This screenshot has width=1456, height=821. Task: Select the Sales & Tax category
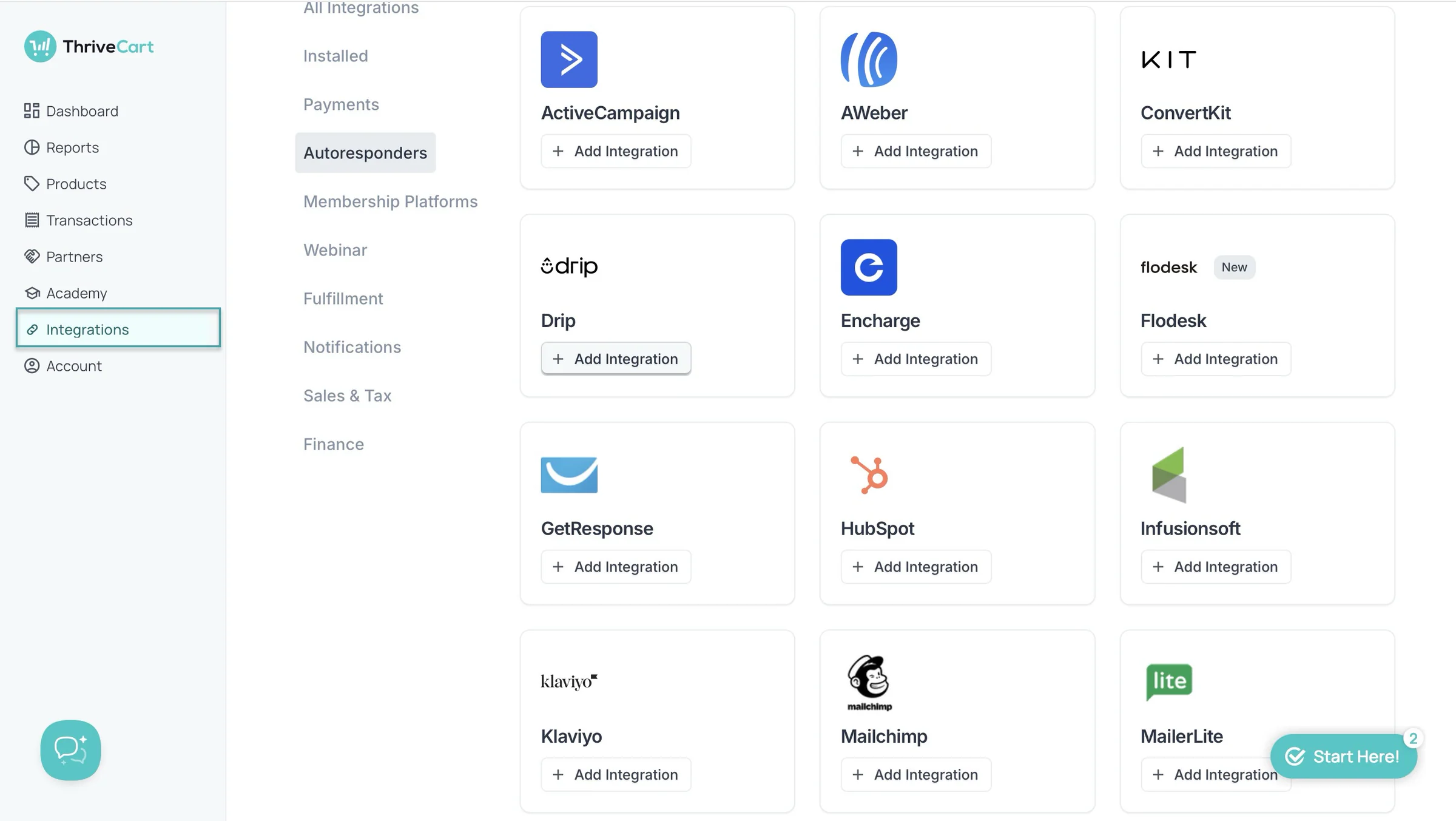pyautogui.click(x=348, y=396)
